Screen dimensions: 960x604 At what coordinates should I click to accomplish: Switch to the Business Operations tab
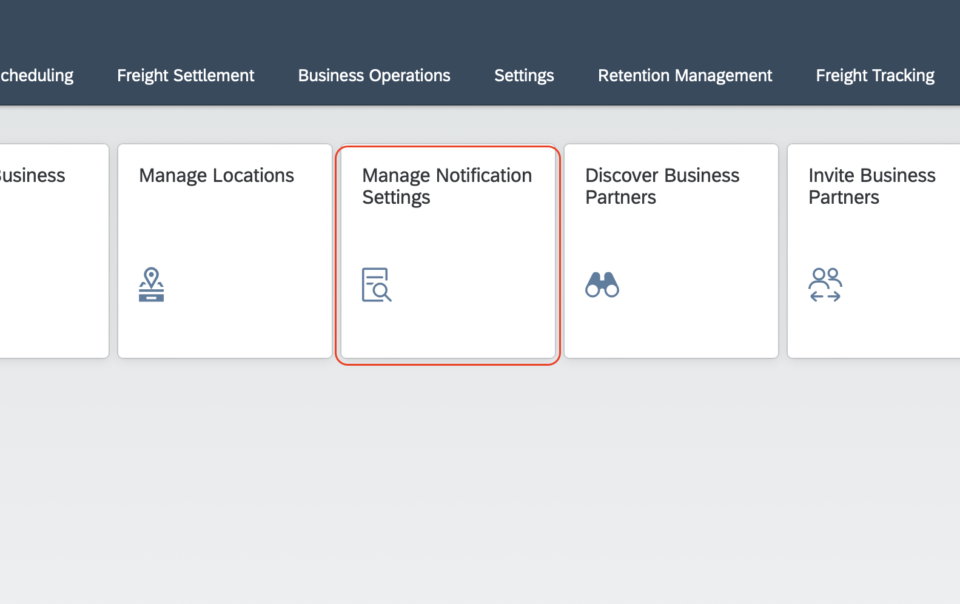click(374, 75)
